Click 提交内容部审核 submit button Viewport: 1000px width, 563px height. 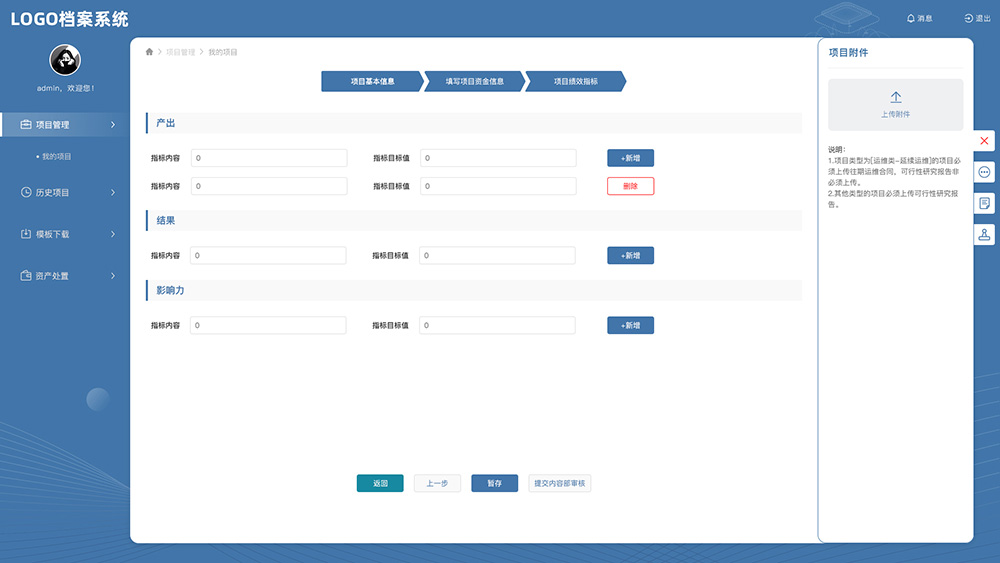coord(559,483)
